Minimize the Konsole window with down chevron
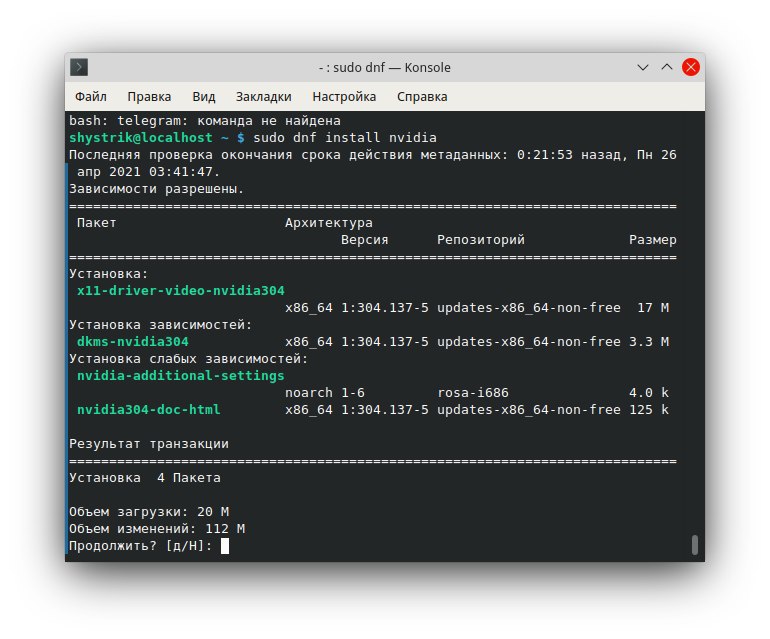The width and height of the screenshot is (770, 639). [643, 67]
